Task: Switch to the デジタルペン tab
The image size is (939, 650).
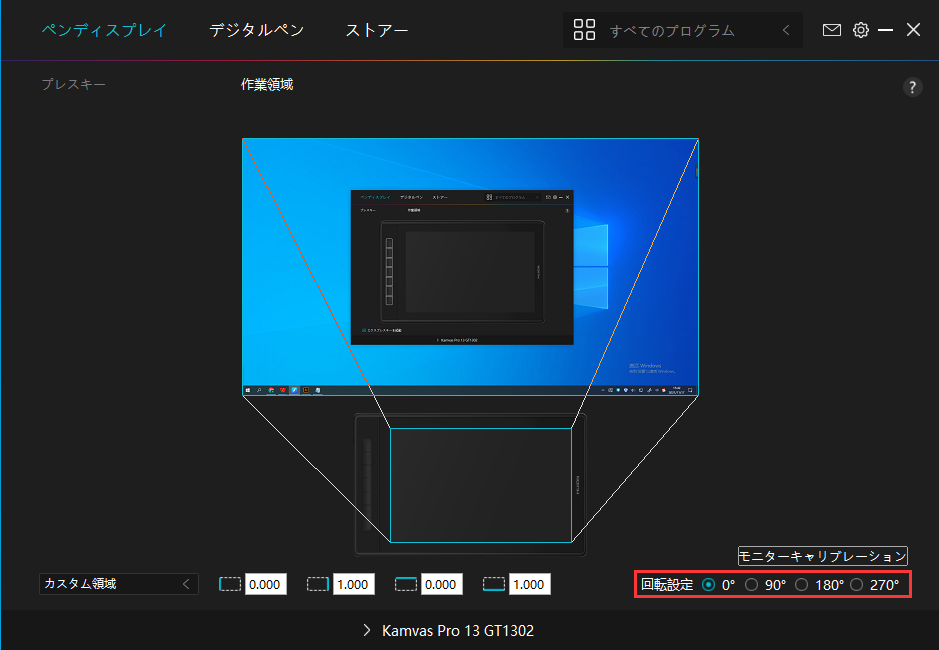Action: click(257, 30)
